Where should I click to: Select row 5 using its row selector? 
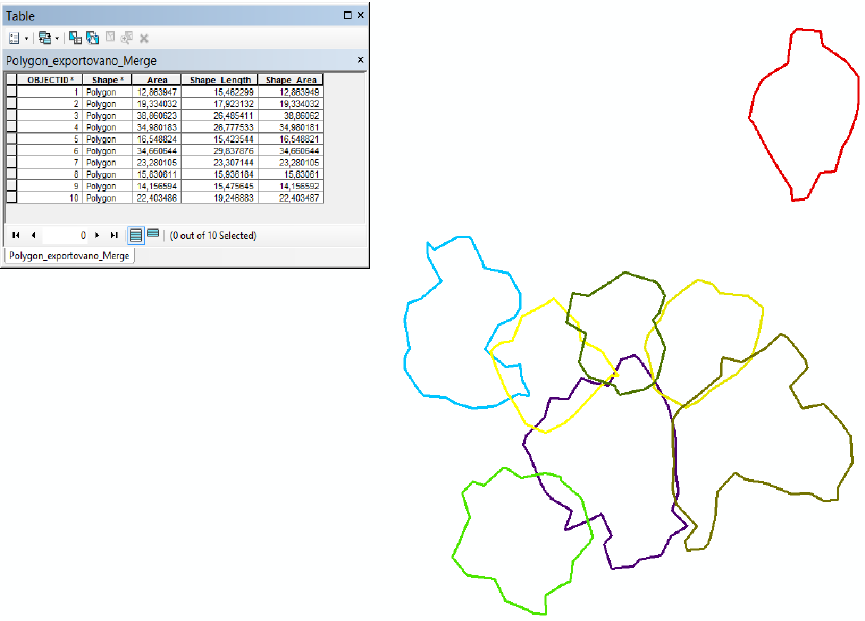pos(11,139)
